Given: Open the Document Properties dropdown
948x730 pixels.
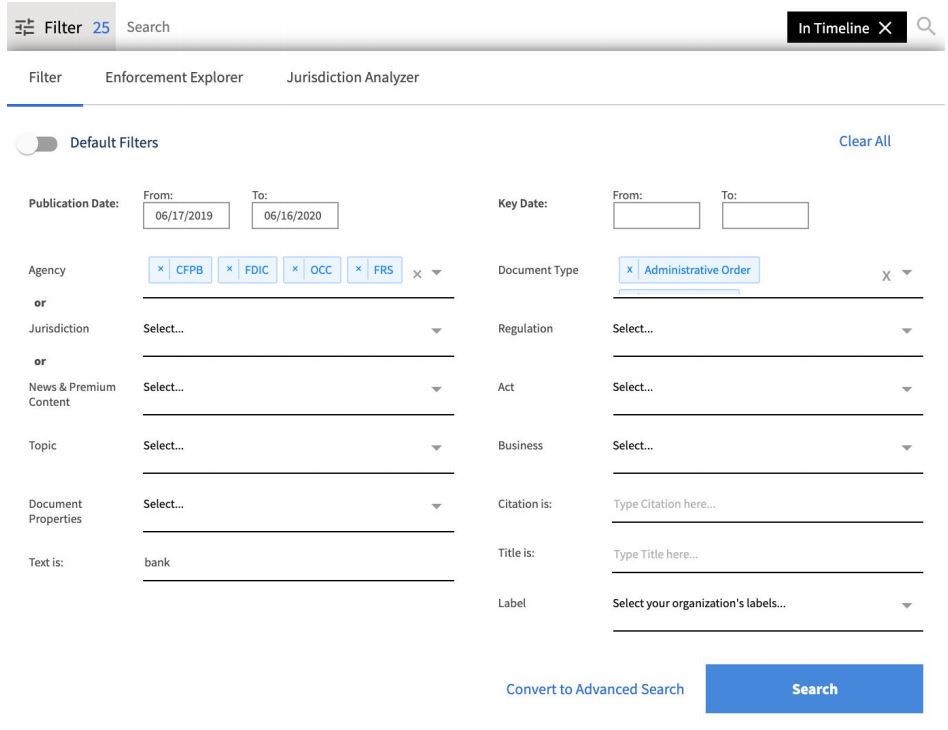Looking at the screenshot, I should tap(298, 505).
